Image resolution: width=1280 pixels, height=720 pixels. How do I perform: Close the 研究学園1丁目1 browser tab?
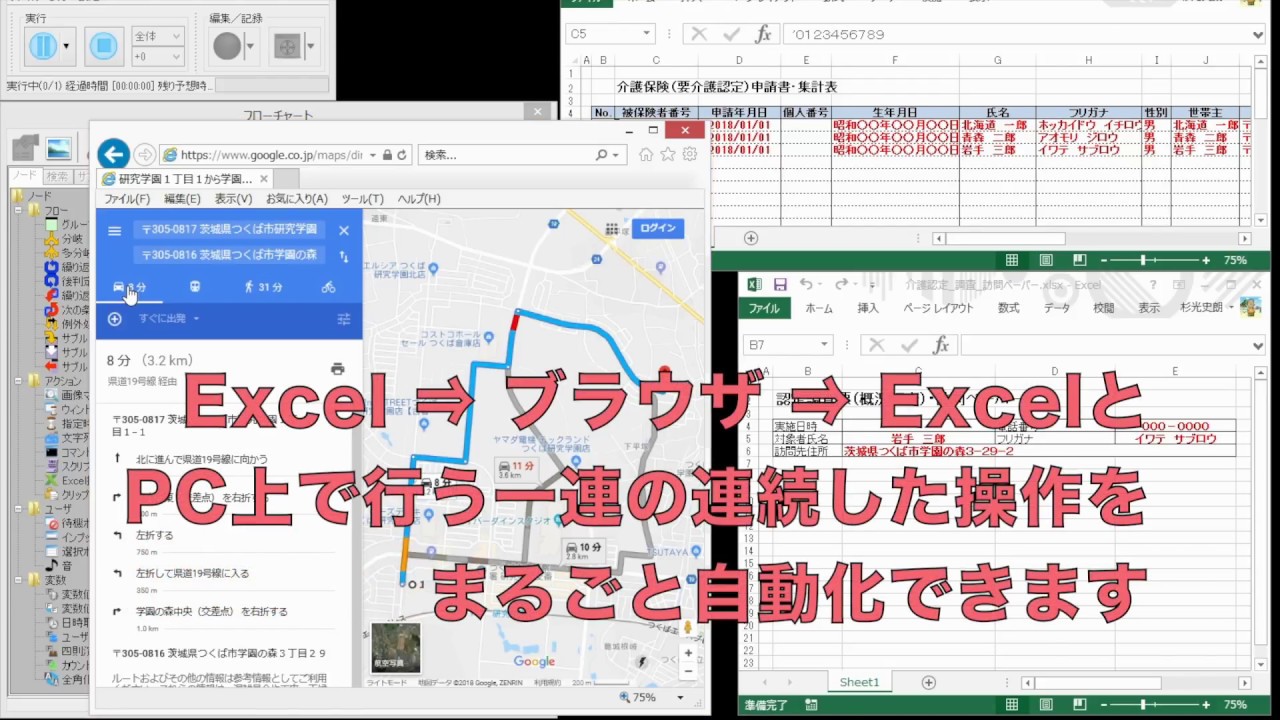click(x=264, y=179)
